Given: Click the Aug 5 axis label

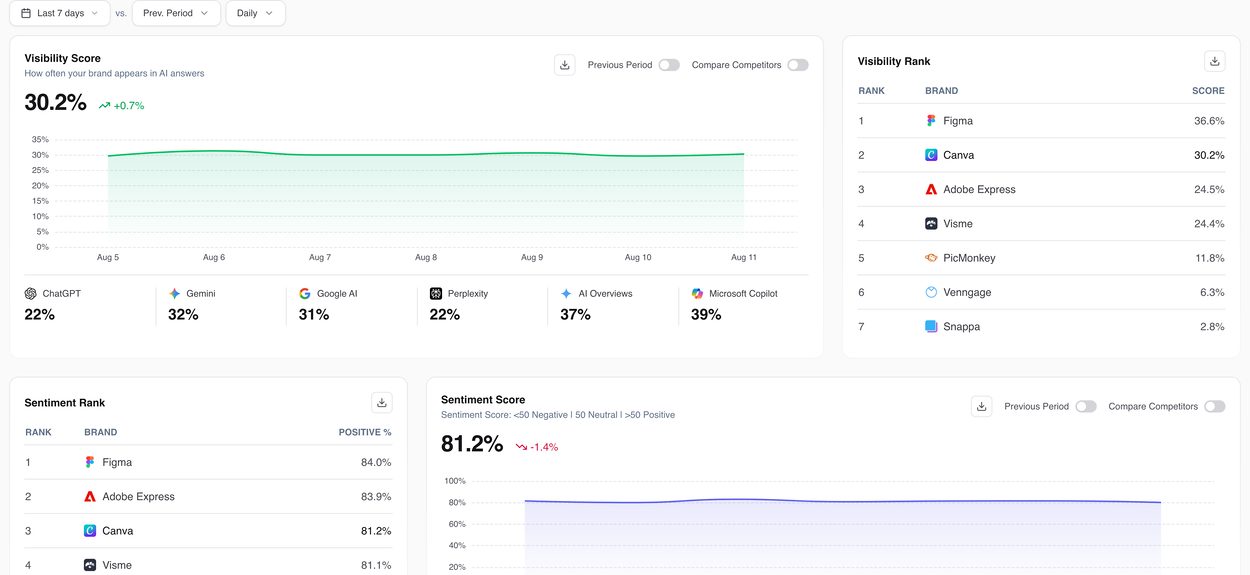Looking at the screenshot, I should (108, 258).
